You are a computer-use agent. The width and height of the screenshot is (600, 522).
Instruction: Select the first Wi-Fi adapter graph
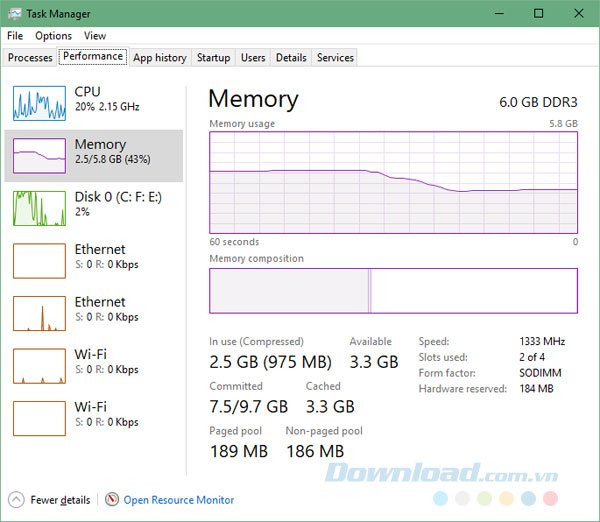pyautogui.click(x=39, y=366)
